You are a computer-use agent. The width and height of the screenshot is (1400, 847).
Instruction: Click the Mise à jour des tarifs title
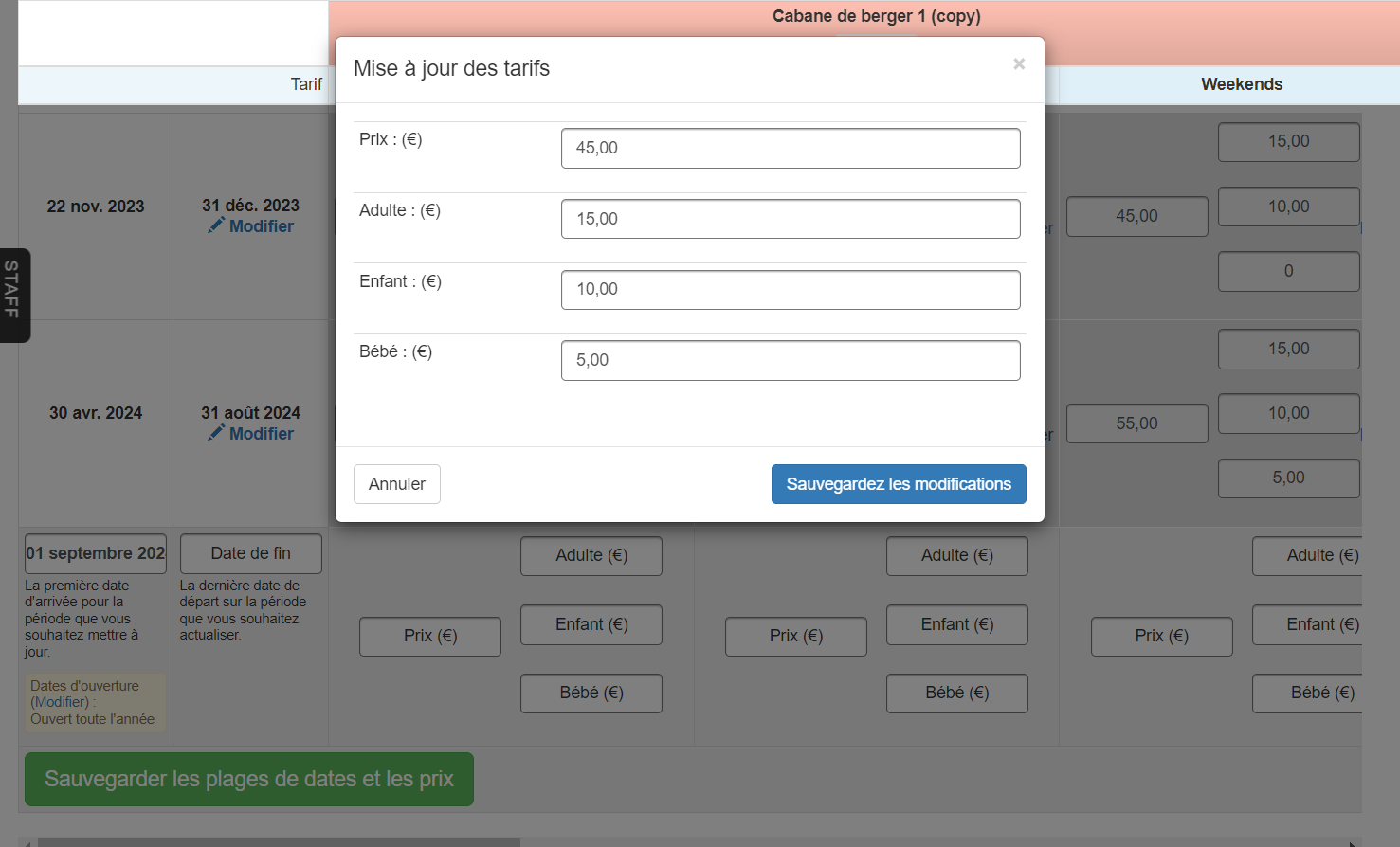click(451, 68)
